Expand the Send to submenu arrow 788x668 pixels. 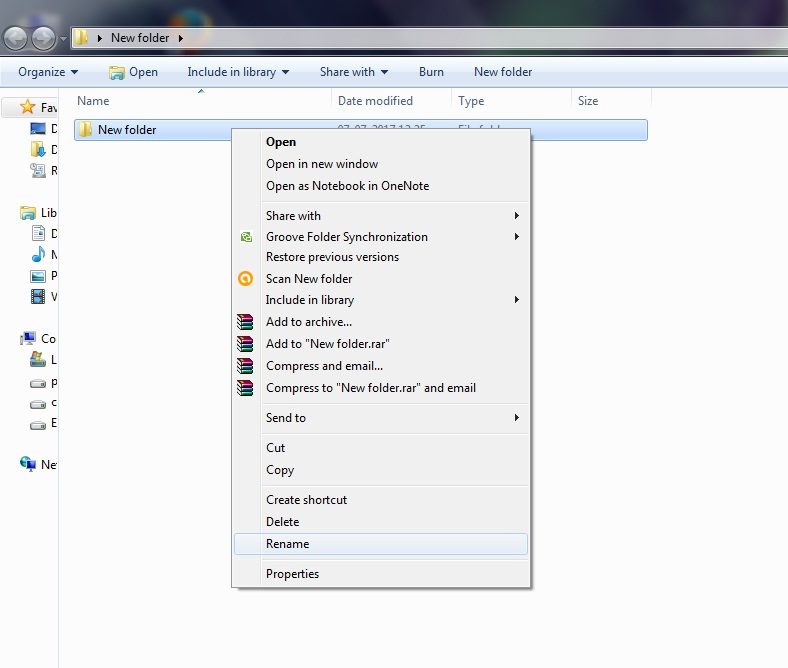(516, 418)
